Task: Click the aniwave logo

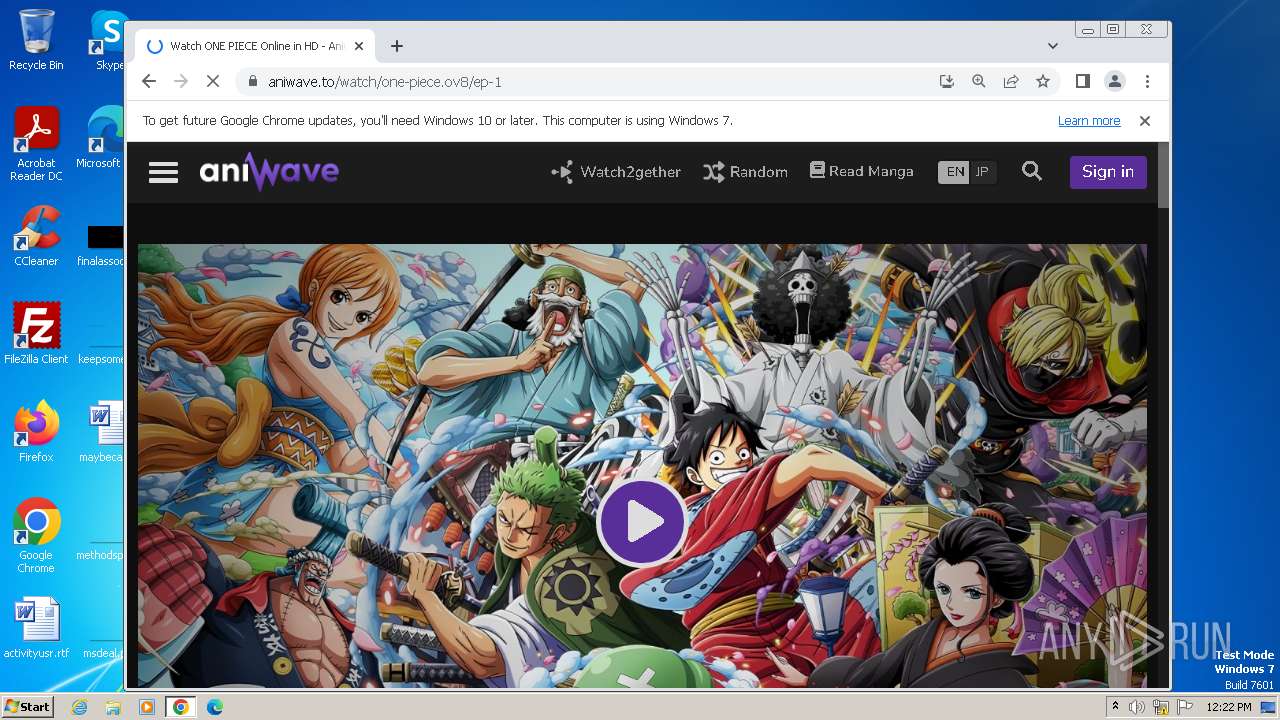Action: click(x=269, y=172)
